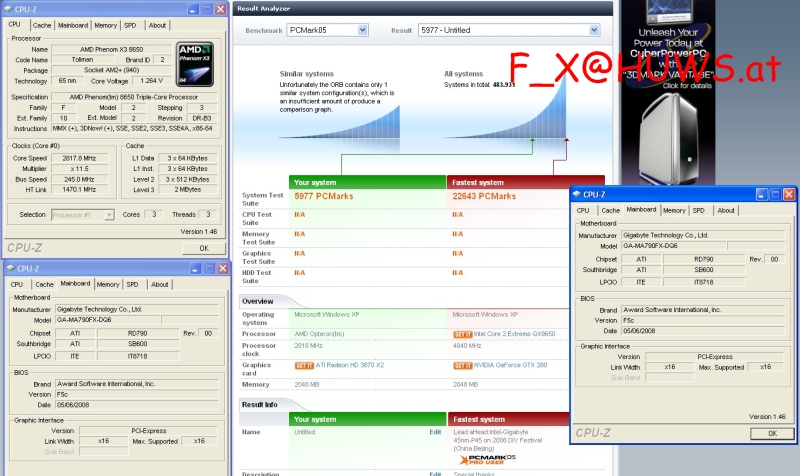This screenshot has width=800, height=476.
Task: Click Fastest system red header above scores
Action: coord(526,182)
